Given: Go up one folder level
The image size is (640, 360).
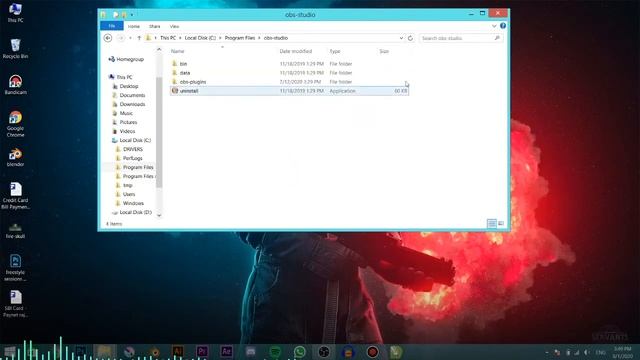Looking at the screenshot, I should [x=139, y=38].
